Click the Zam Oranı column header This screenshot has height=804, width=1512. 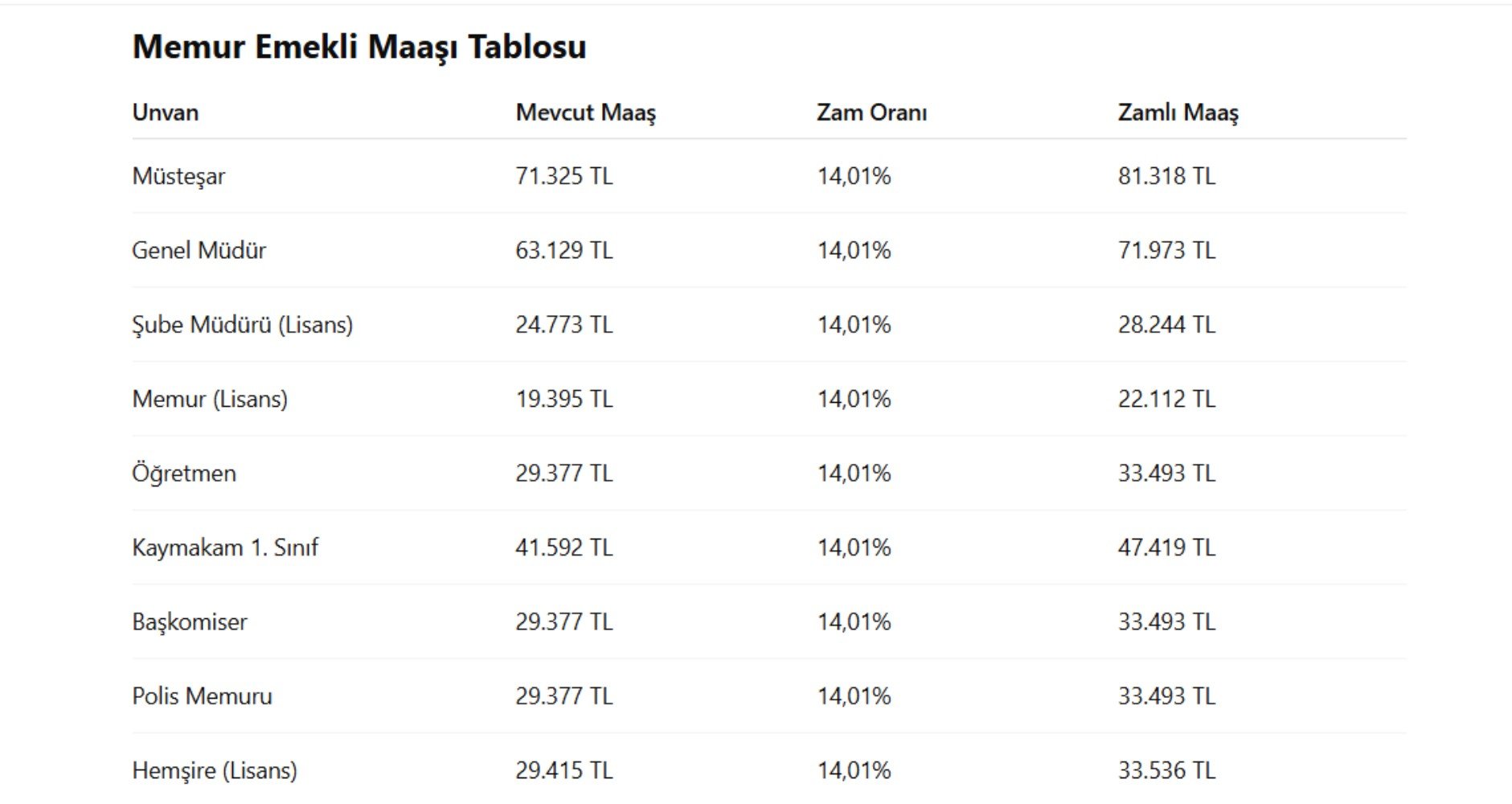(872, 112)
